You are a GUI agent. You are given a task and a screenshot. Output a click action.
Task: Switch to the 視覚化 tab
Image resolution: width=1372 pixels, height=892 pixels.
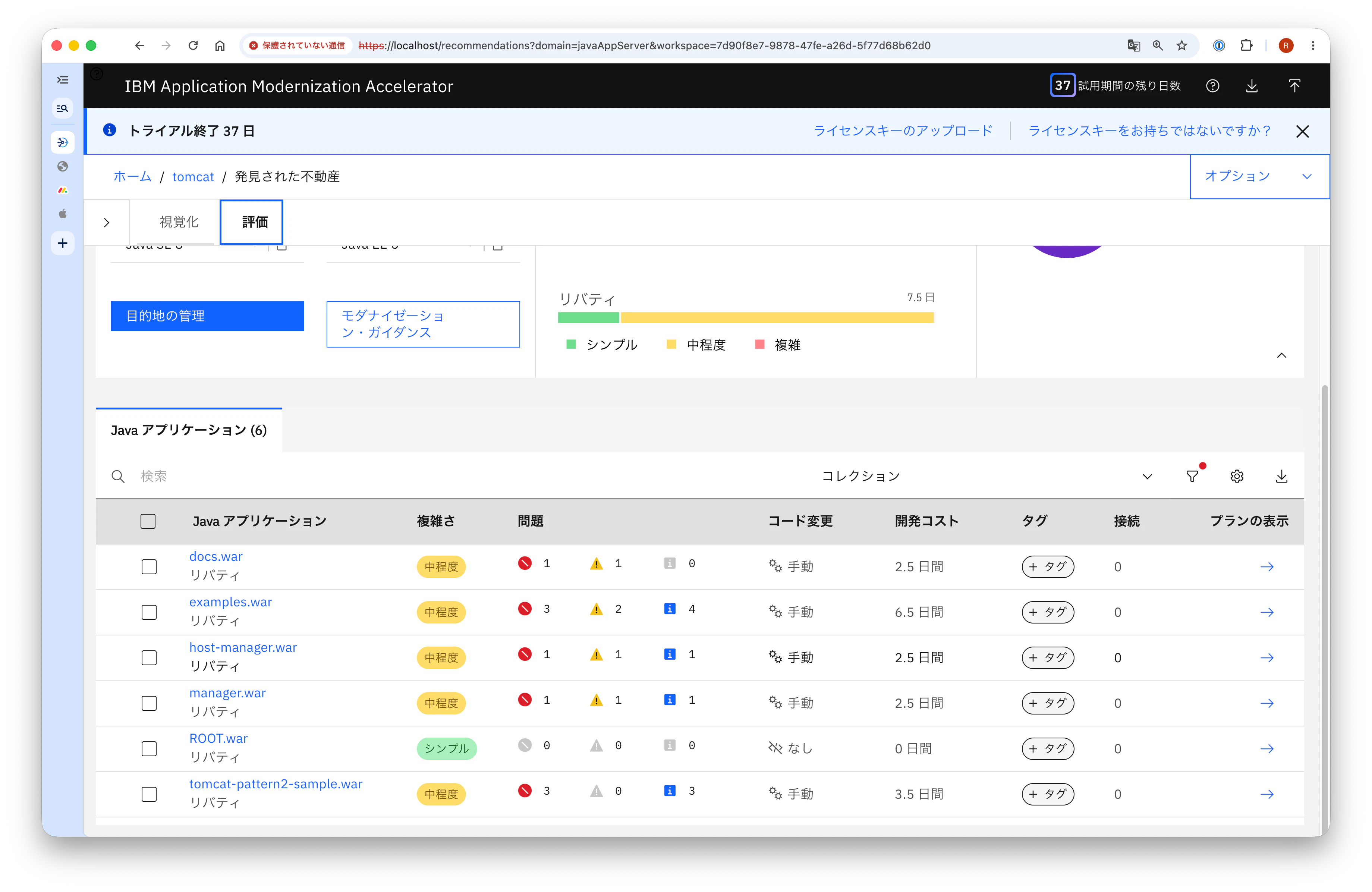pyautogui.click(x=179, y=223)
